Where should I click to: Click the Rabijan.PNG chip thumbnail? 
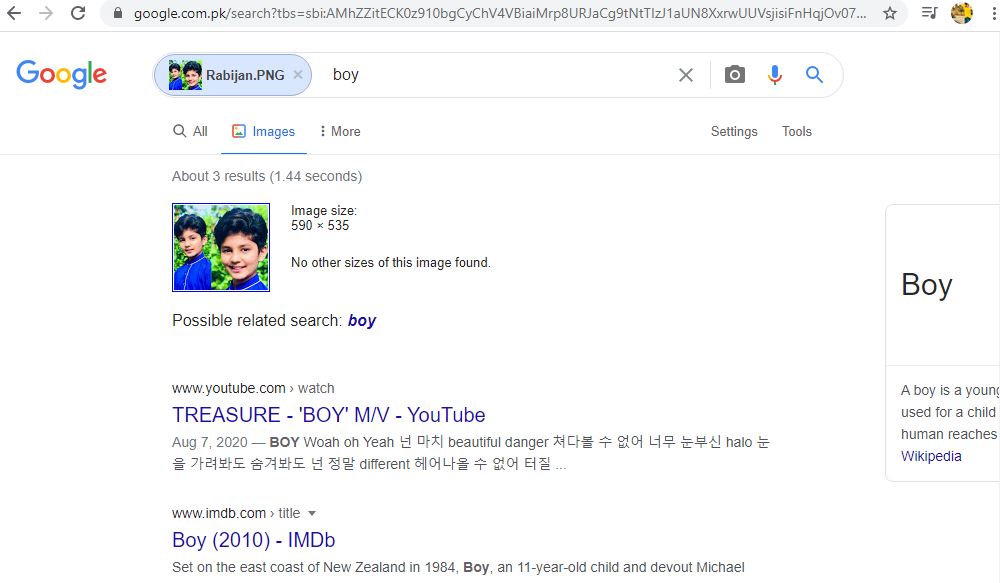pos(185,75)
